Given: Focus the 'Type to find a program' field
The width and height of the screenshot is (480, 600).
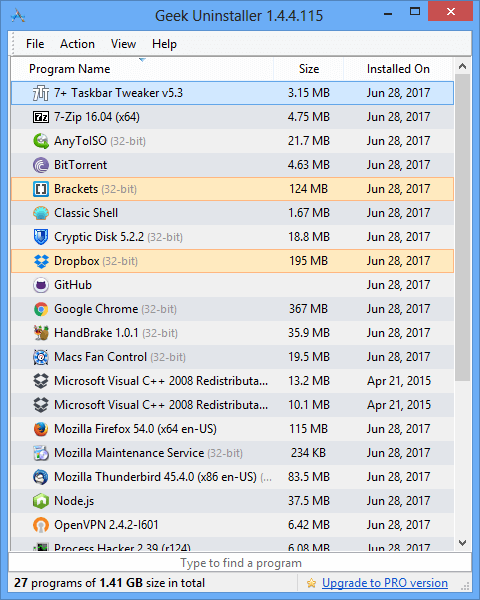Looking at the screenshot, I should [x=240, y=563].
